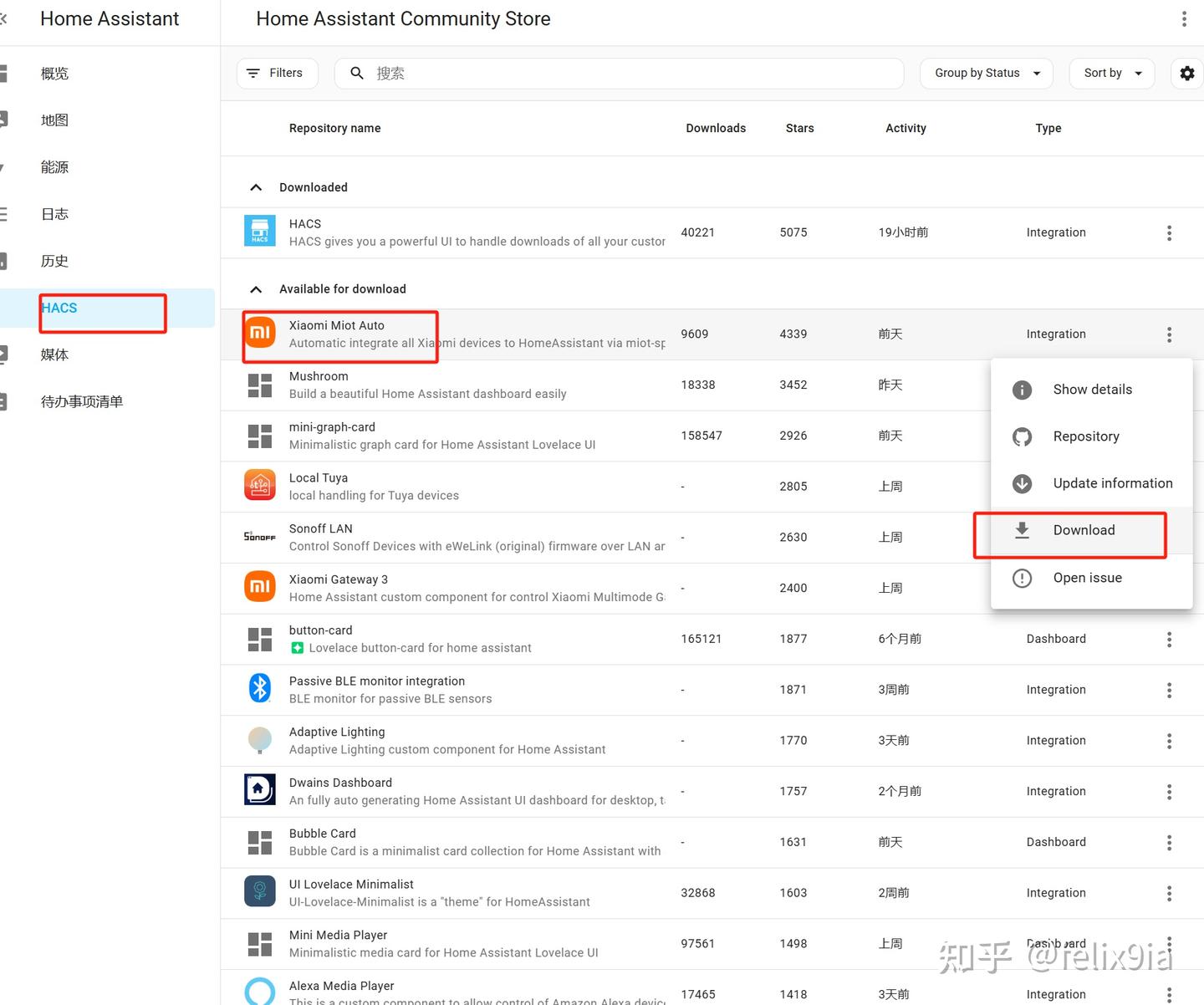This screenshot has width=1204, height=1005.
Task: Click the Passive BLE monitor Bluetooth icon
Action: [x=259, y=687]
